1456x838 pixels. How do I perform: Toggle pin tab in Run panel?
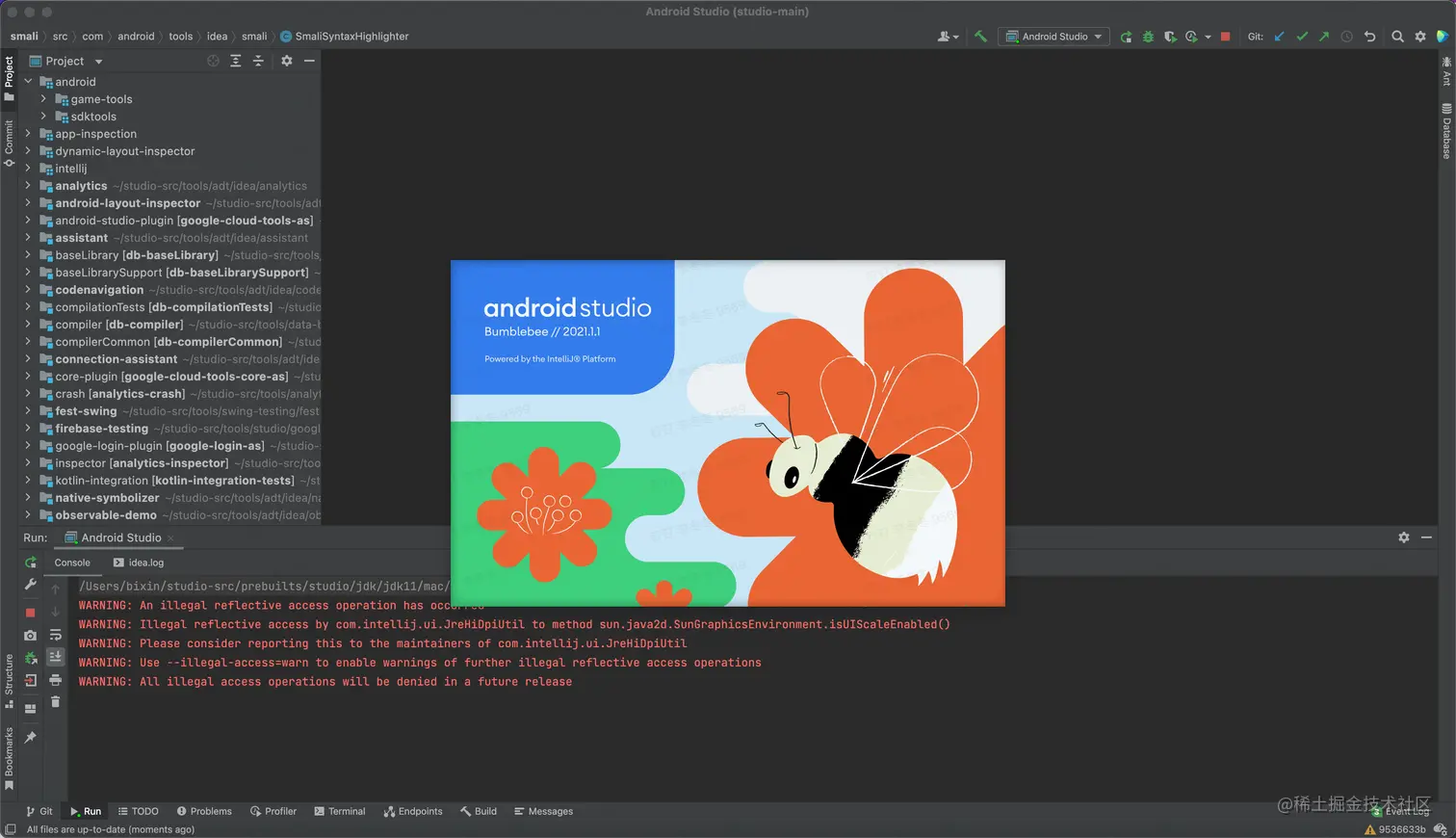pyautogui.click(x=31, y=737)
